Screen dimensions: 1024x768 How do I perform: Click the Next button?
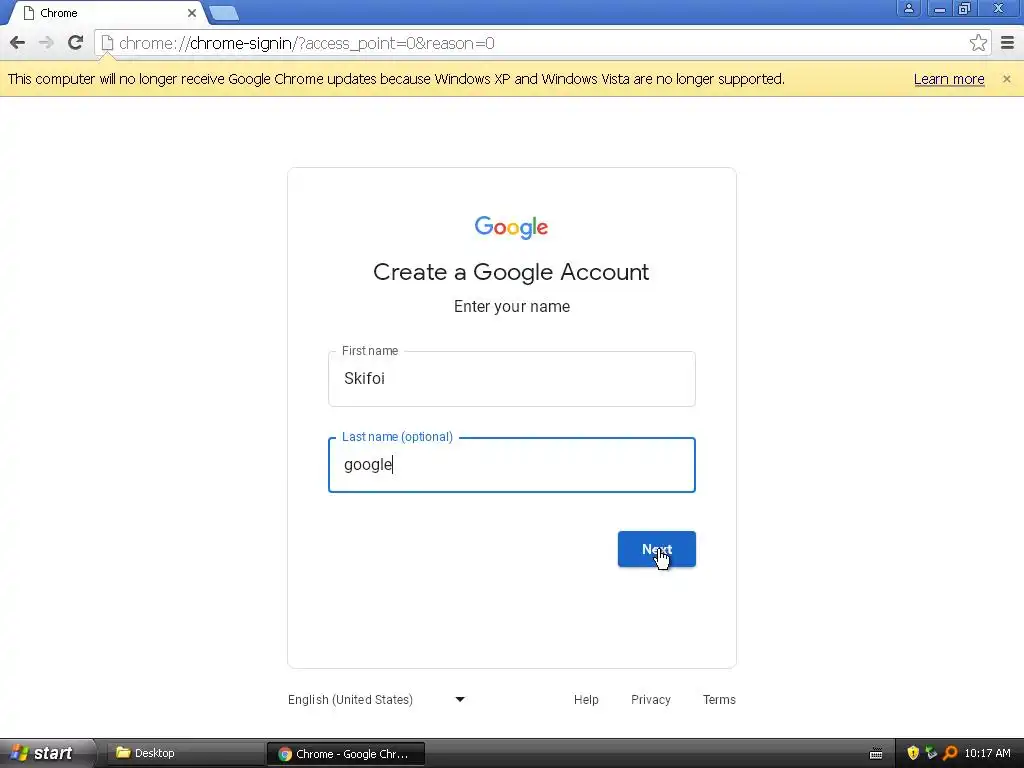[x=656, y=549]
